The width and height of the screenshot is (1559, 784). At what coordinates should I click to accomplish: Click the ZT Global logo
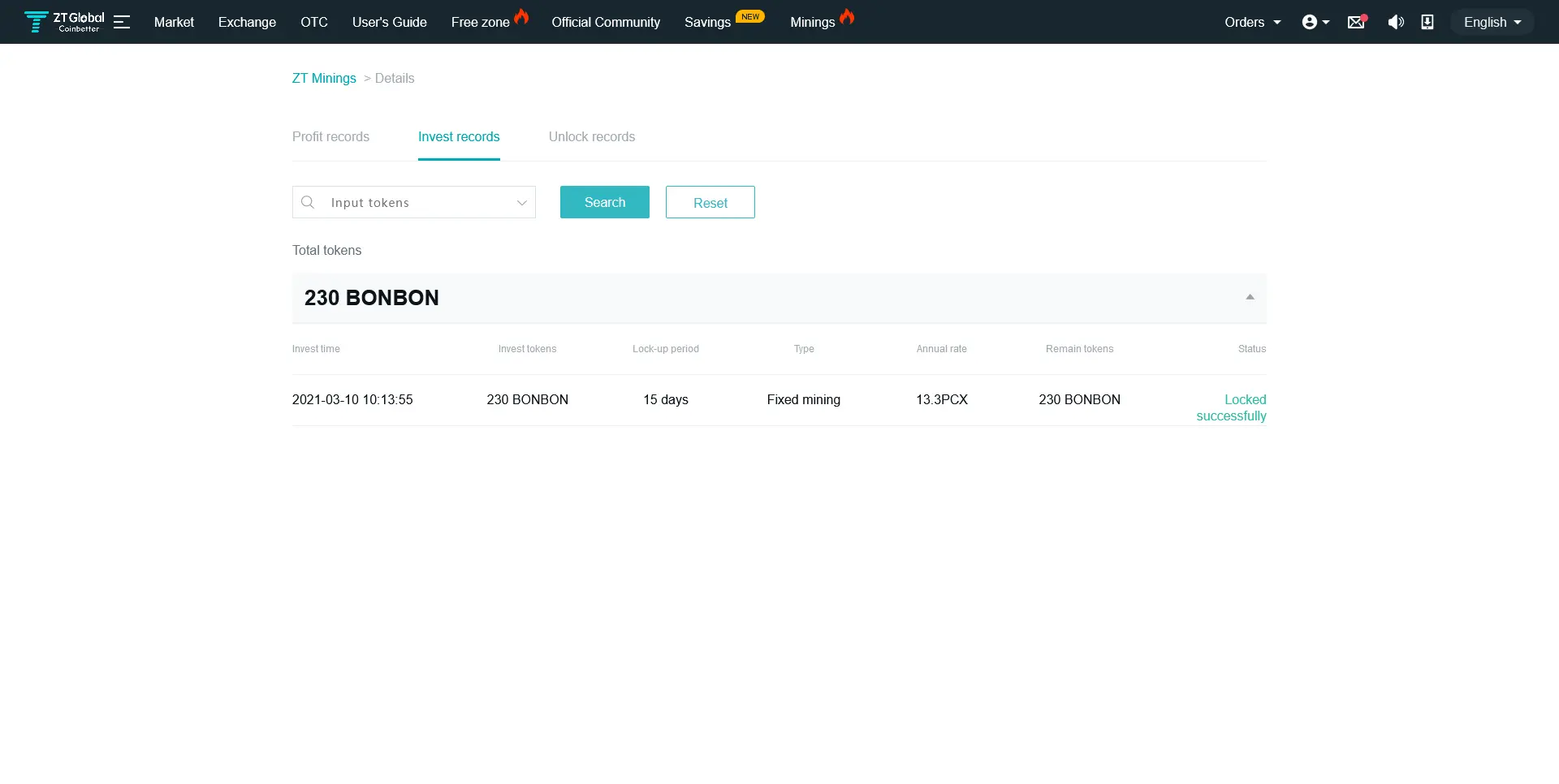tap(64, 22)
